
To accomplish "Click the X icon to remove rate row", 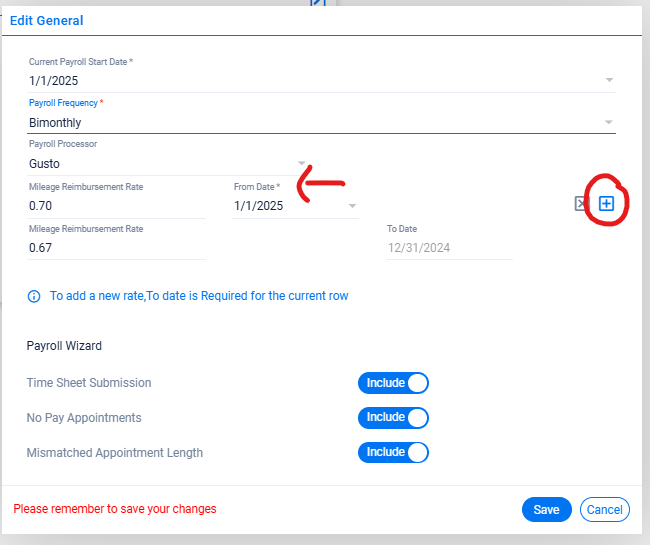I will [x=581, y=203].
